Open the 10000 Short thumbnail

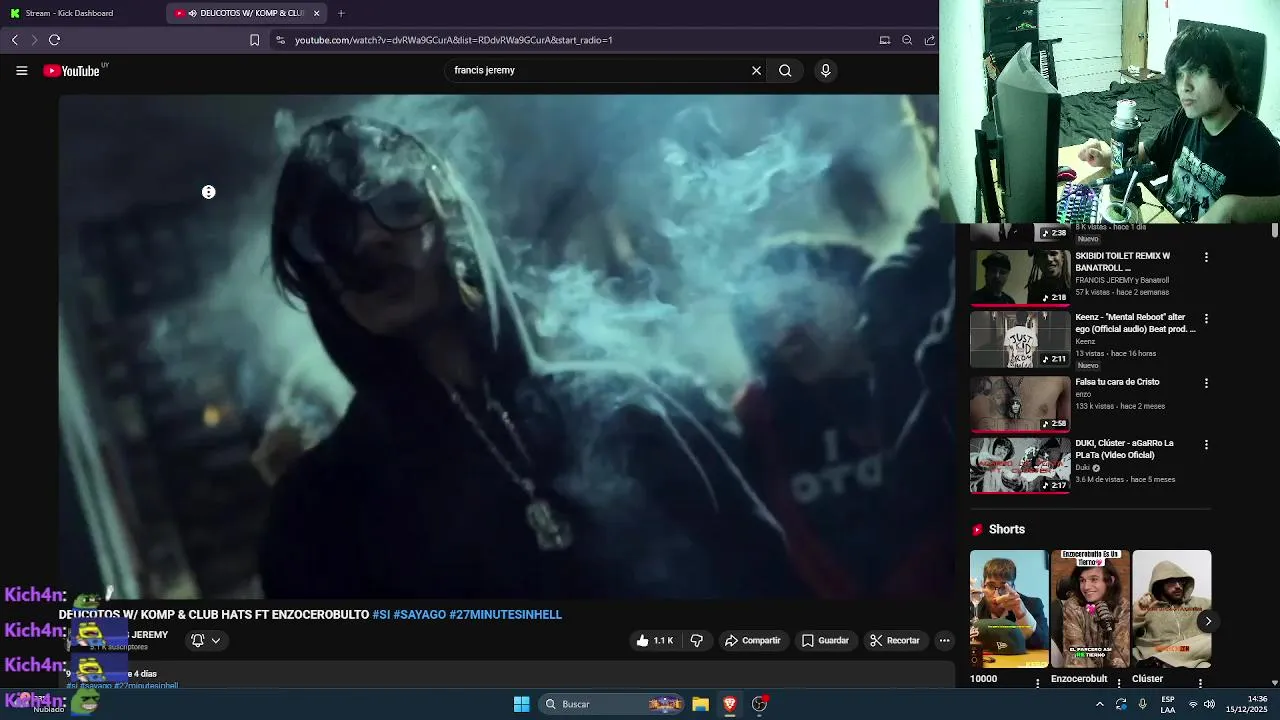[x=1009, y=609]
